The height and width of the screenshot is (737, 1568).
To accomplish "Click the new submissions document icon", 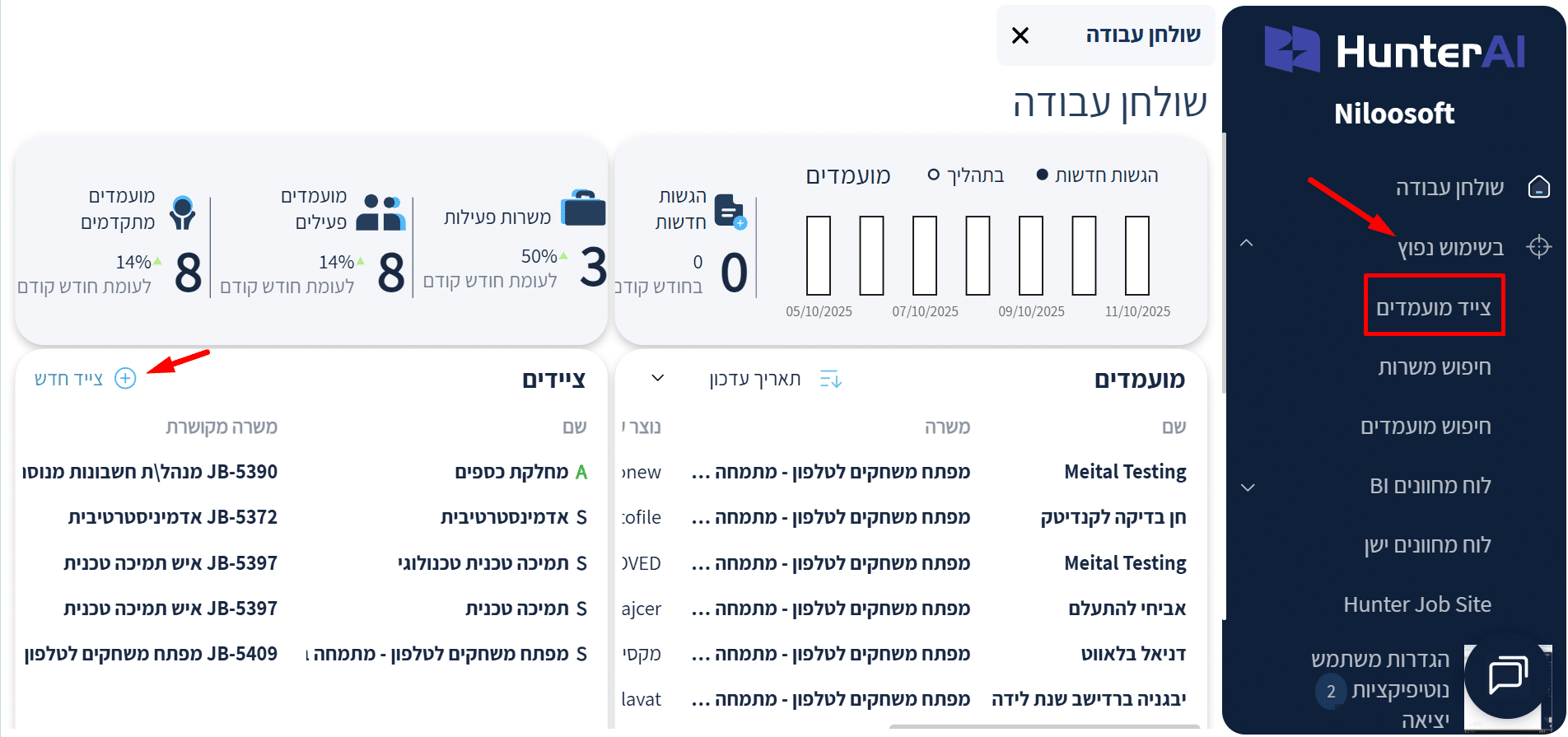I will pyautogui.click(x=729, y=212).
